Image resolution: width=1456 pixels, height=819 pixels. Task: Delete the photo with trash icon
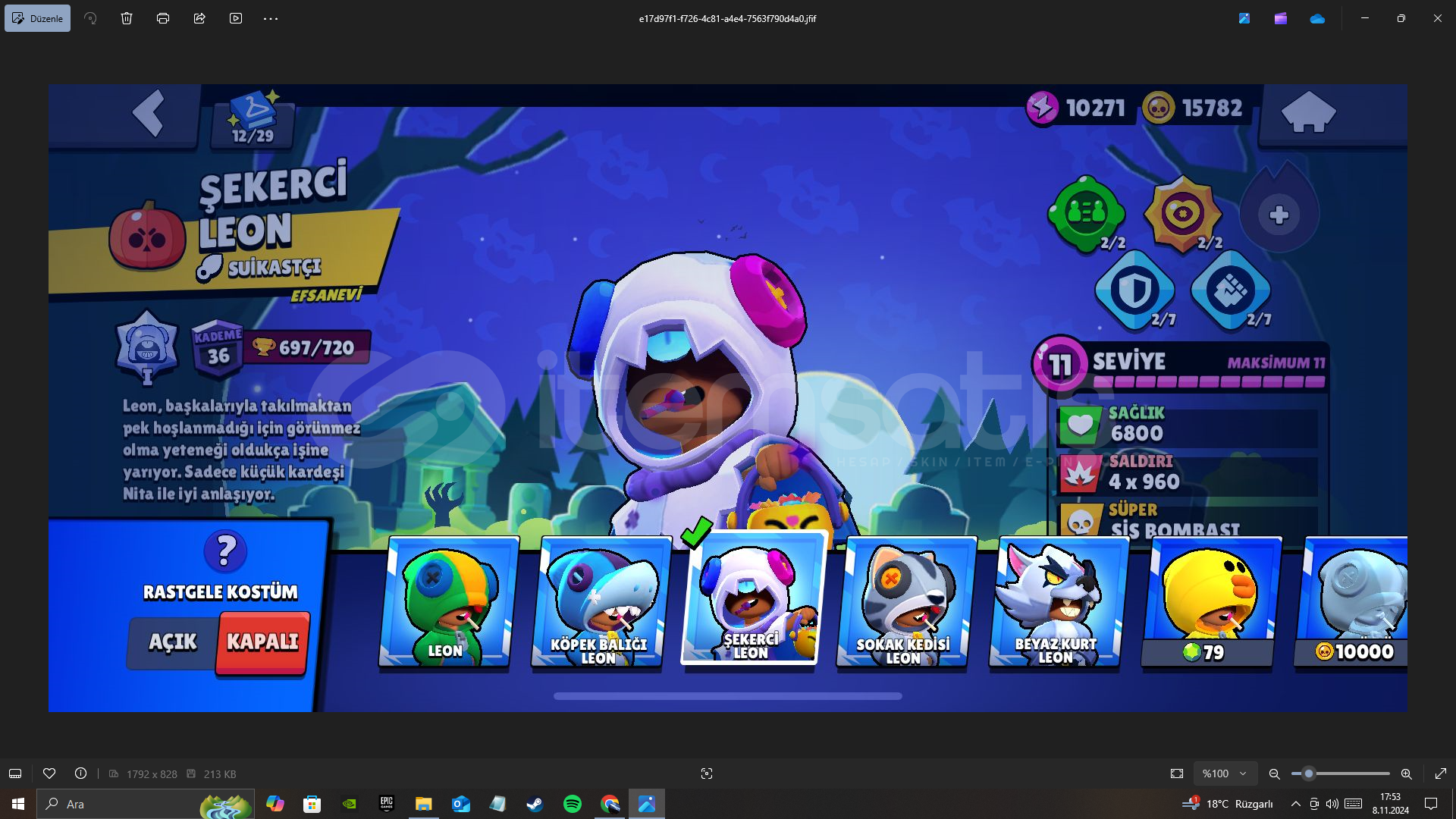[x=127, y=18]
